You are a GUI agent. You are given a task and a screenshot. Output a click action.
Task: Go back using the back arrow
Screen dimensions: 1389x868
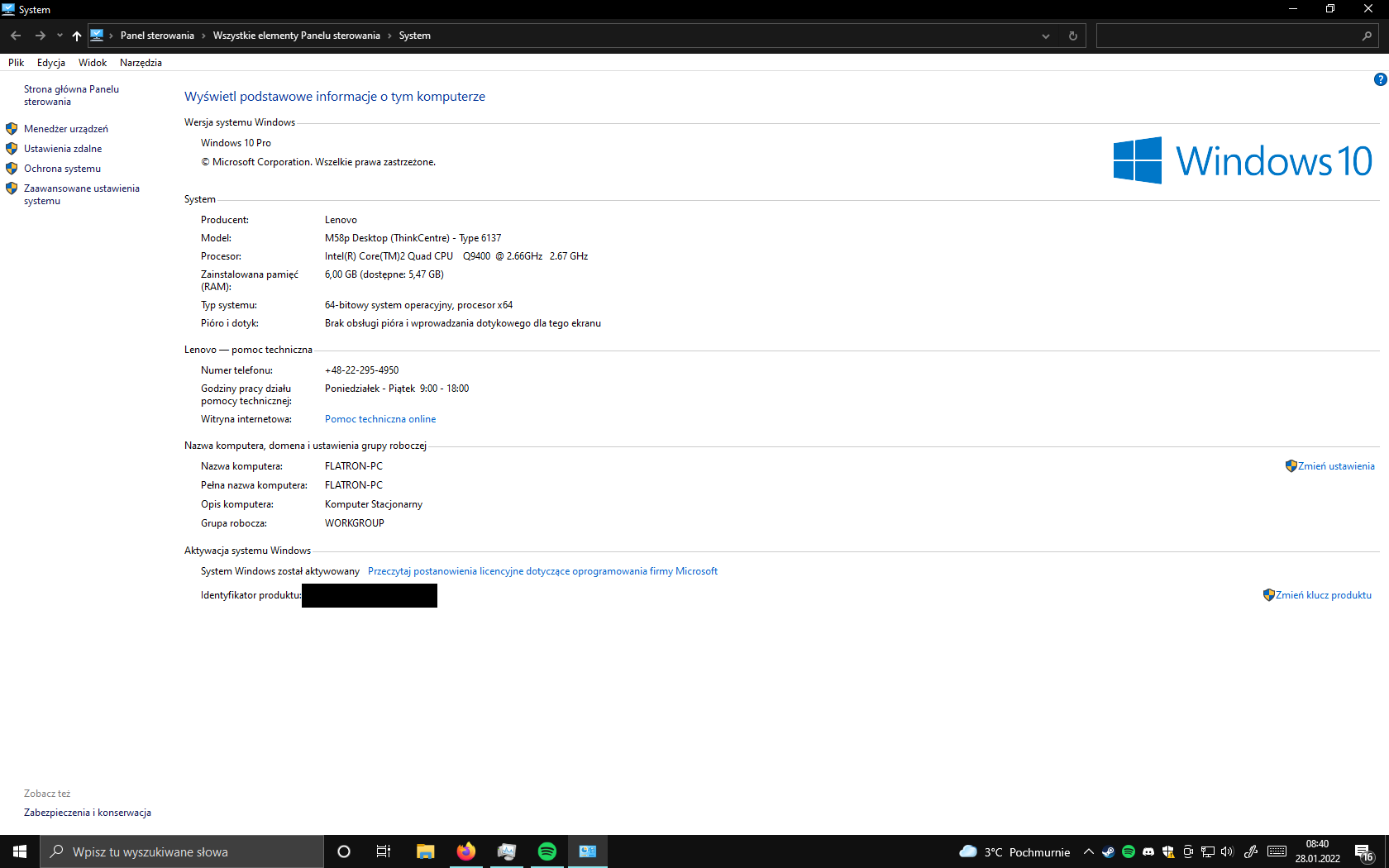coord(16,36)
